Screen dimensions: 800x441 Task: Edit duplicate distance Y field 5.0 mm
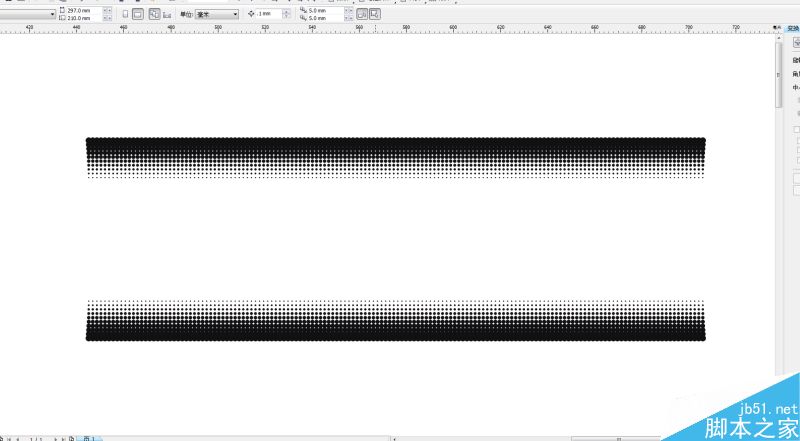click(326, 18)
